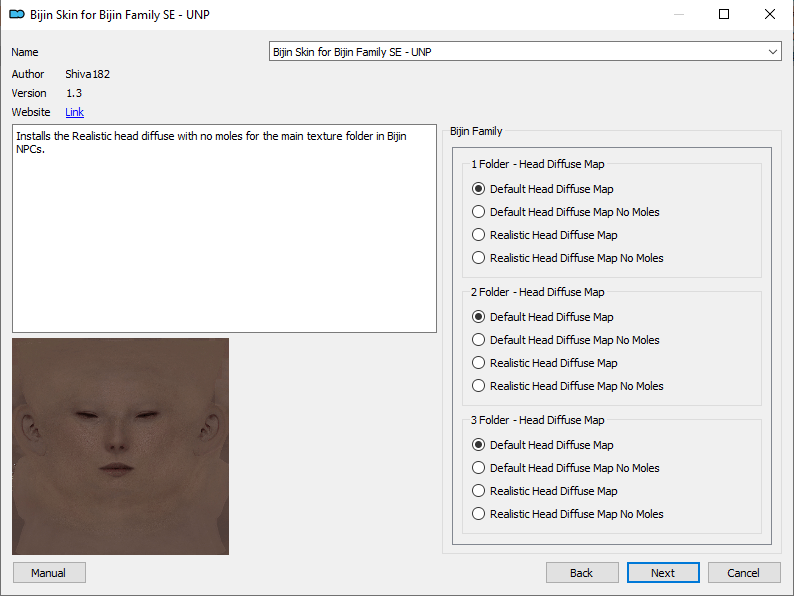Select Default Head Diffuse Map in 2 Folder

(x=542, y=317)
